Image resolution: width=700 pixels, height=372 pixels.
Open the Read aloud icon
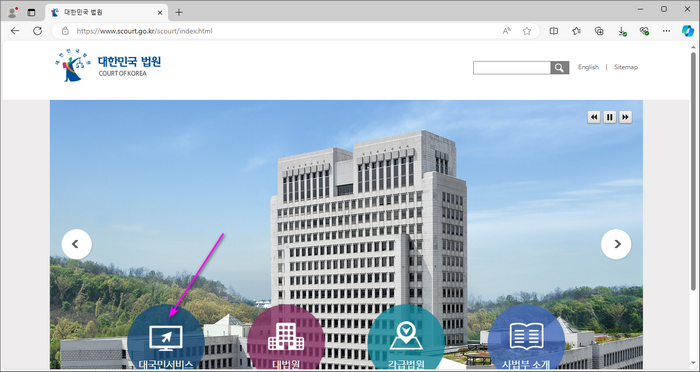(x=507, y=31)
